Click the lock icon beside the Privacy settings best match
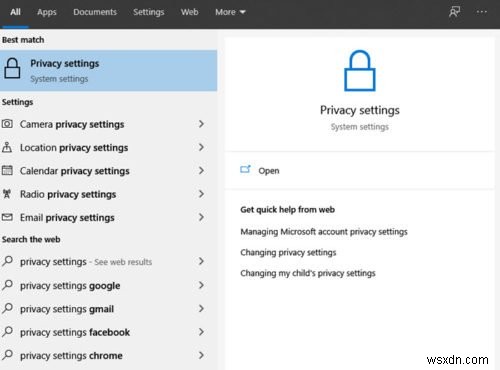The height and width of the screenshot is (370, 500). (12, 68)
